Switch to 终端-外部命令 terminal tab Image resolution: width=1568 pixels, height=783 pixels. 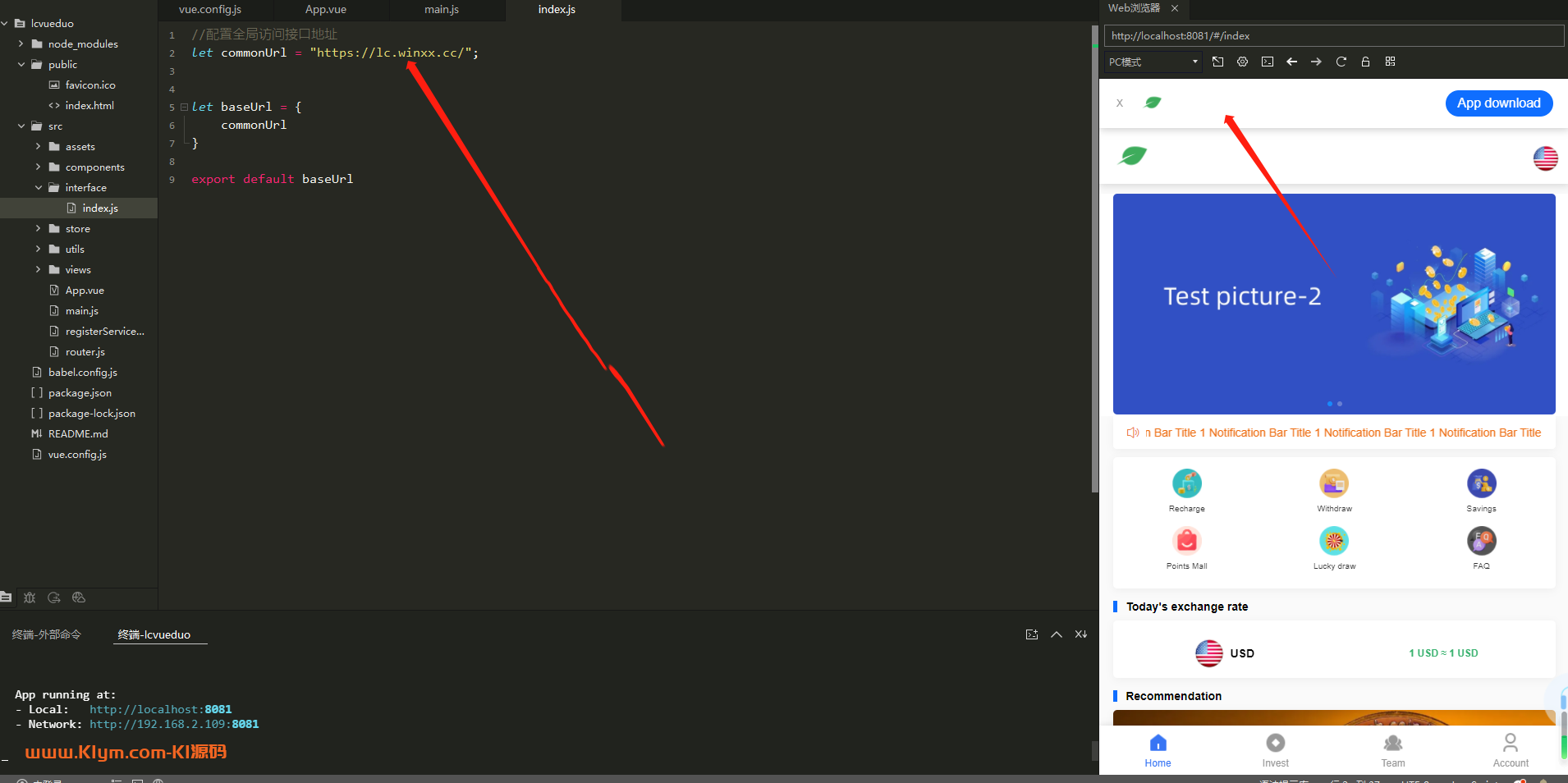click(x=47, y=634)
